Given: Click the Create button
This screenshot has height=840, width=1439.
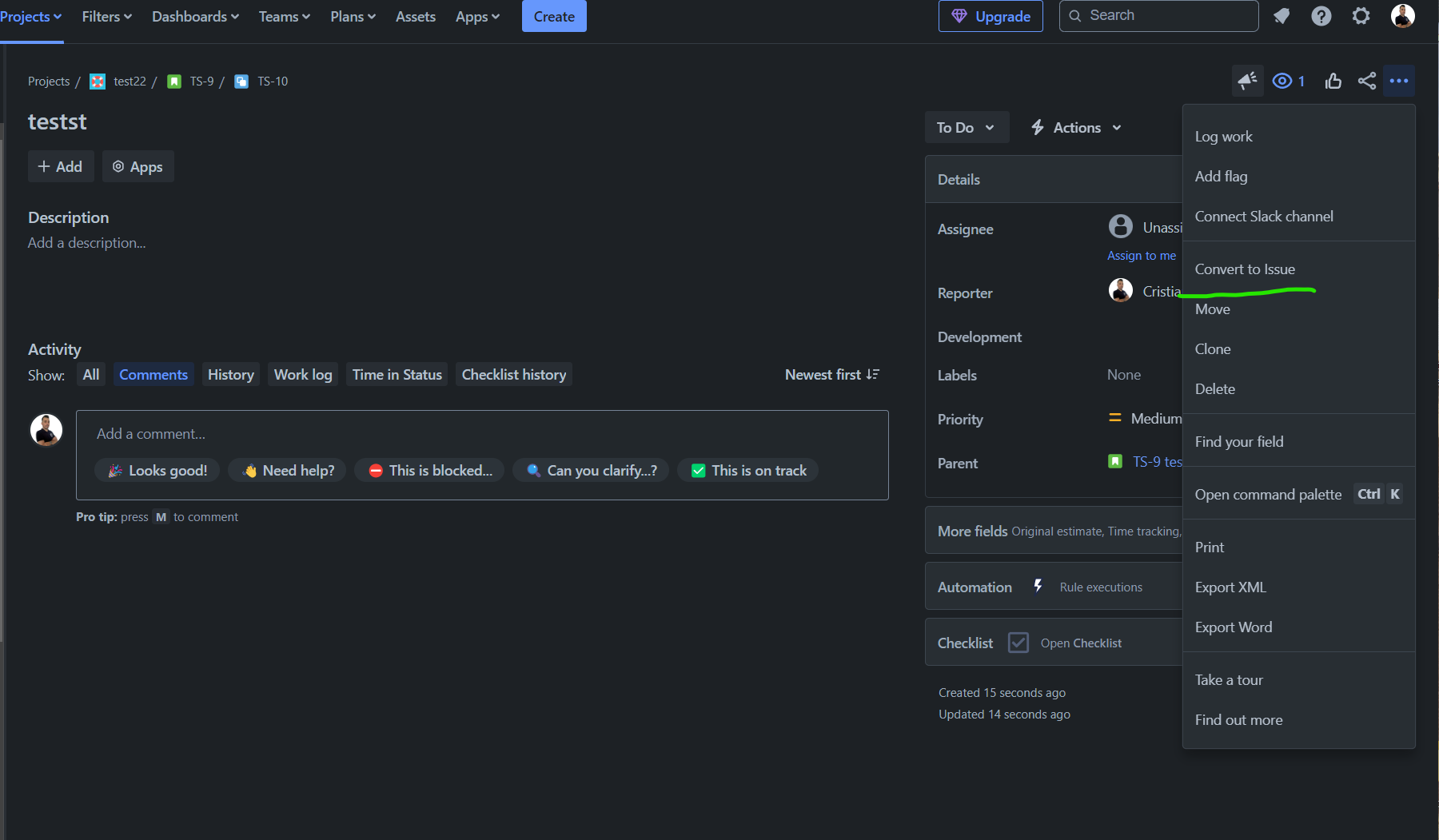Looking at the screenshot, I should (553, 16).
